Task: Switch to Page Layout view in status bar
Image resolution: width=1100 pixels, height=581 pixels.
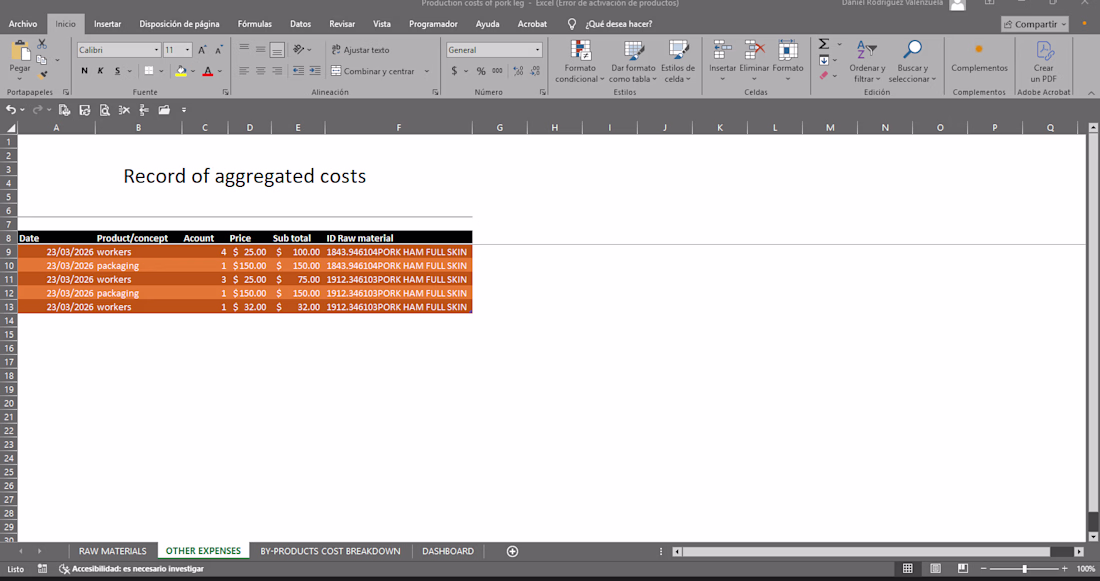Action: point(935,568)
